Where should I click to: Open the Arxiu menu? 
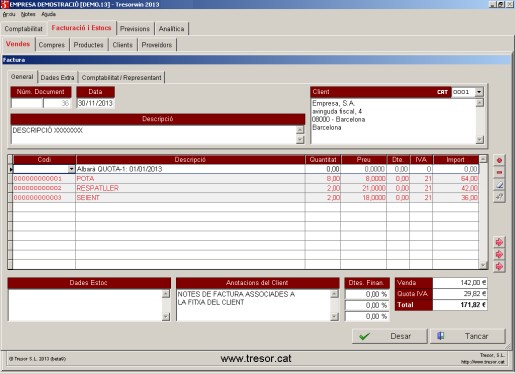point(9,14)
